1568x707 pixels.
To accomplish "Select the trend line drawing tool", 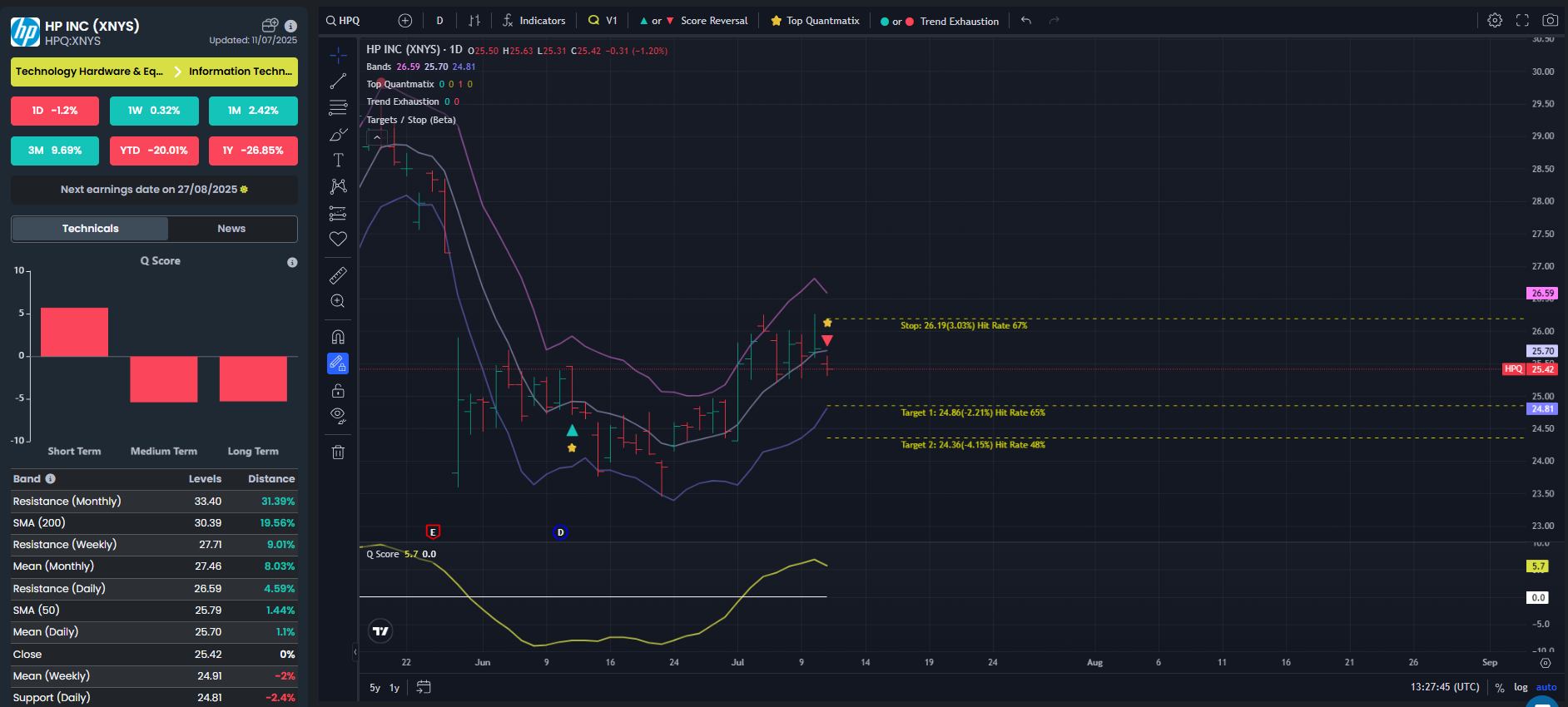I will click(x=338, y=82).
